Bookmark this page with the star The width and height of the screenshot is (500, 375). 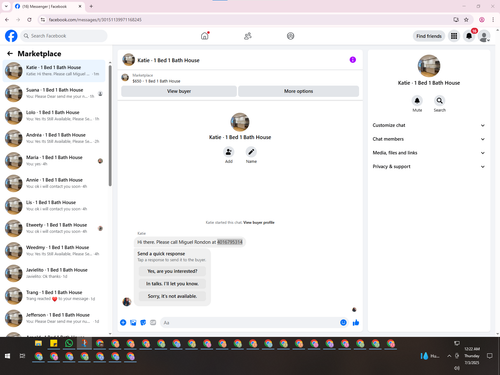point(466,20)
